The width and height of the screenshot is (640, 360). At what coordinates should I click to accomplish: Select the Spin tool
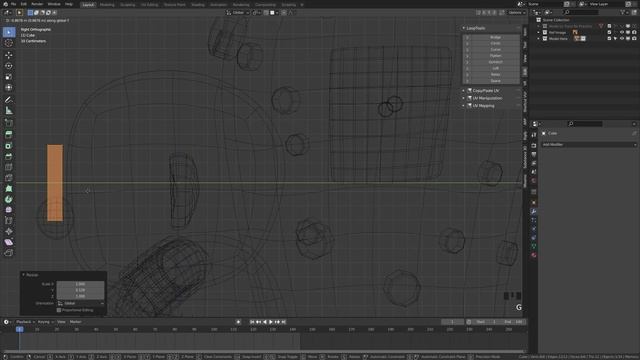(x=9, y=199)
